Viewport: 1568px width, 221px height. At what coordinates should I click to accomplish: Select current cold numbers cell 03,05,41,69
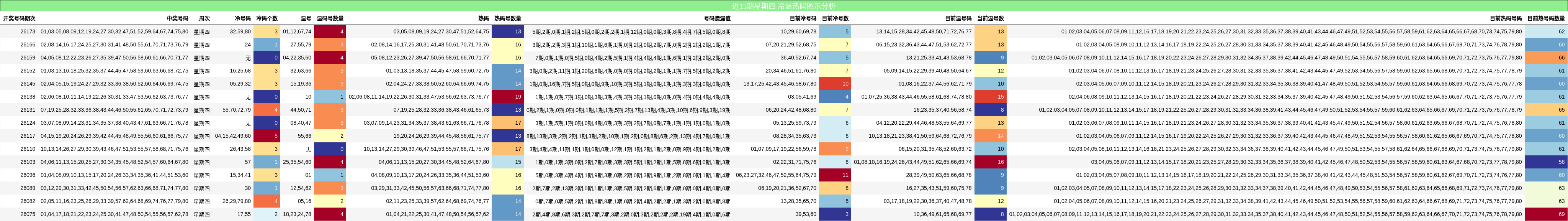802,97
